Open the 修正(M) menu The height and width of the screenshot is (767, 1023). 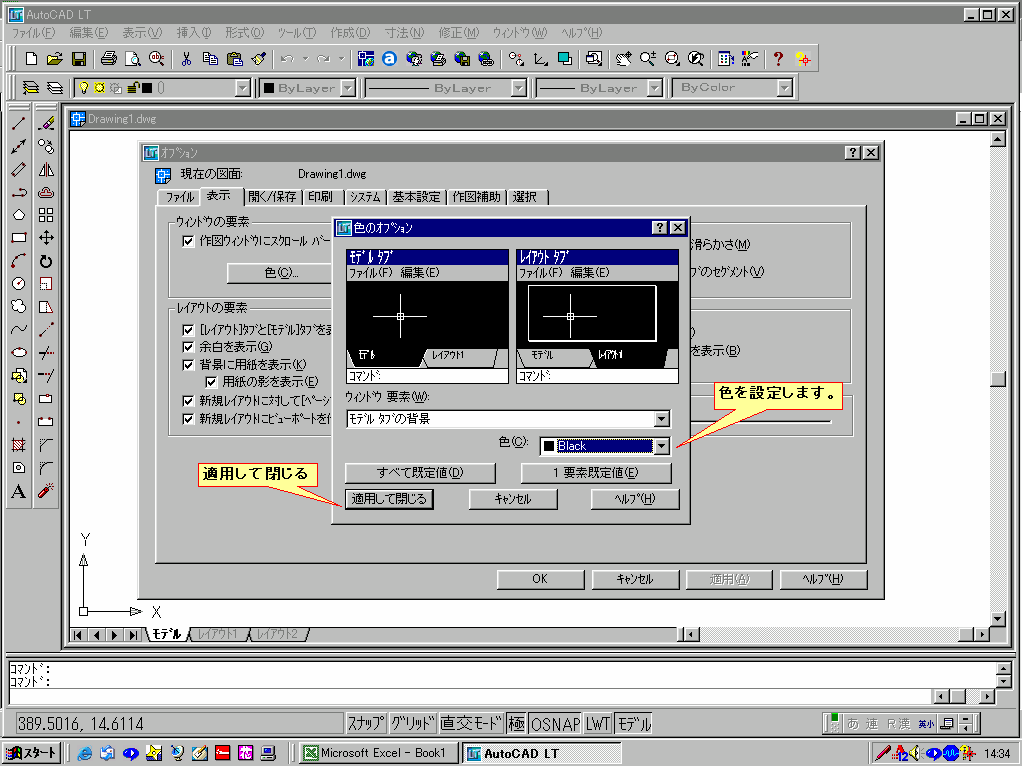459,33
